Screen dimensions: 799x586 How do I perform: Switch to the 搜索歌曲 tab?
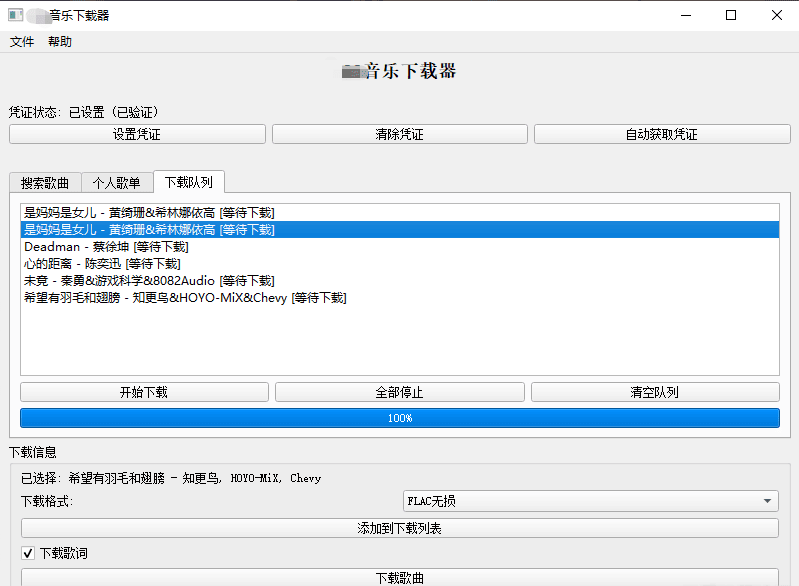[45, 182]
